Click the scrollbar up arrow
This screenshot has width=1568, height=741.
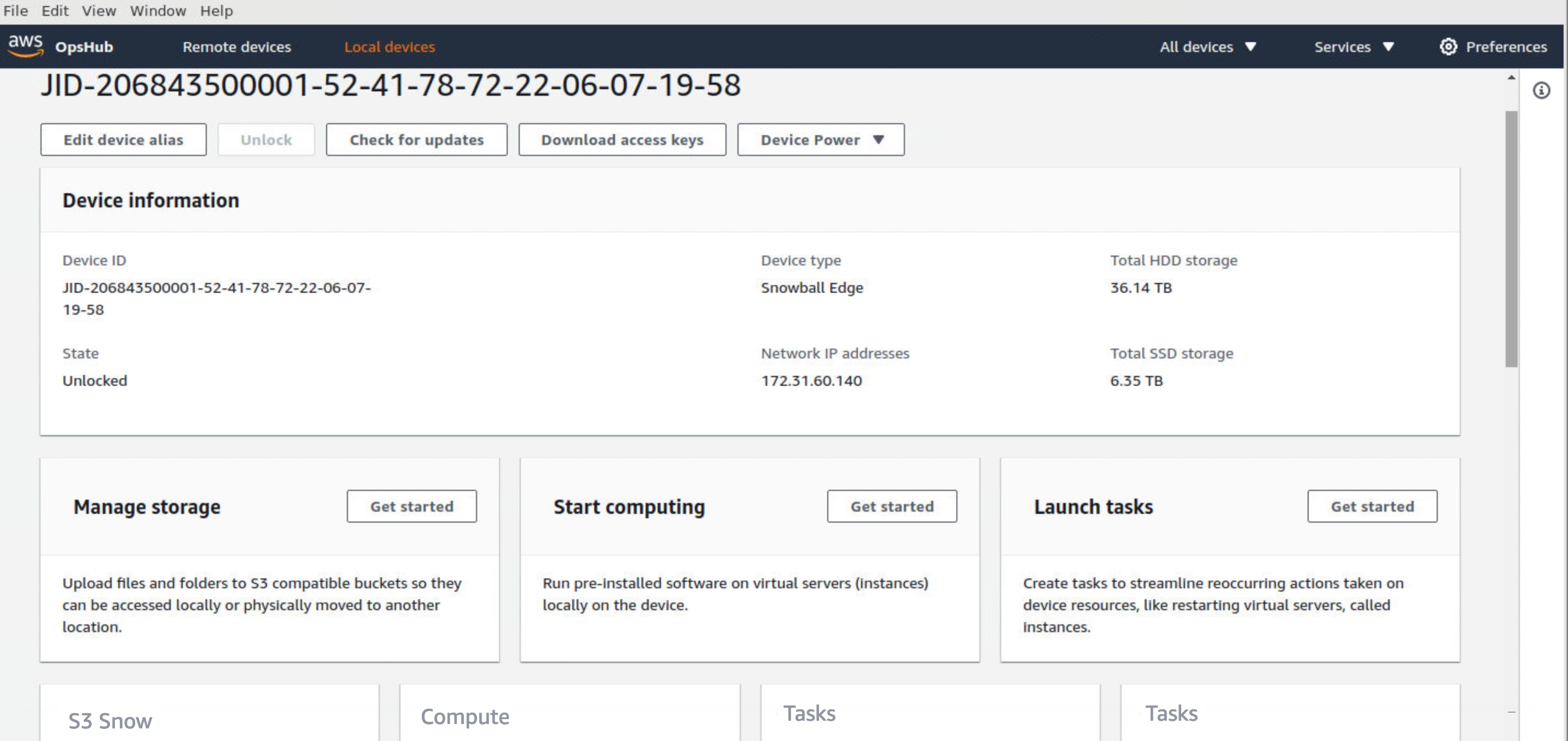click(x=1511, y=77)
